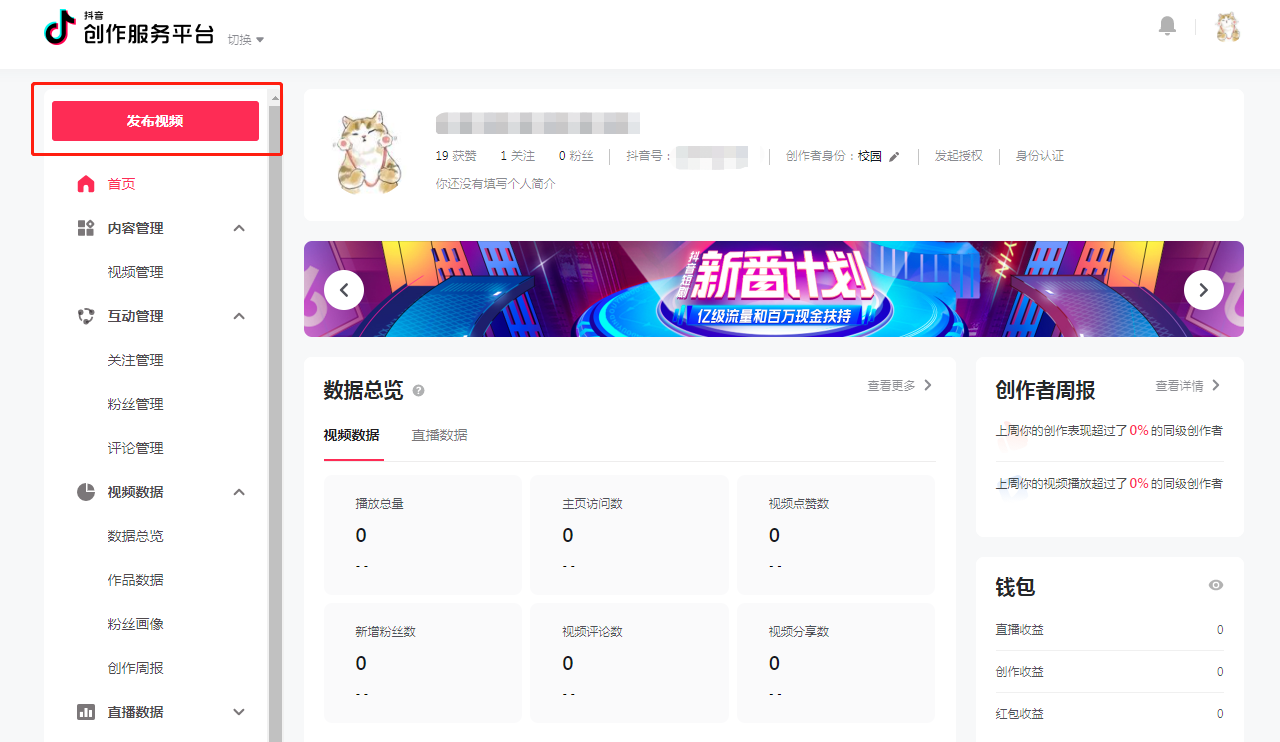Go to 首页 in the sidebar
The height and width of the screenshot is (742, 1280).
[121, 184]
